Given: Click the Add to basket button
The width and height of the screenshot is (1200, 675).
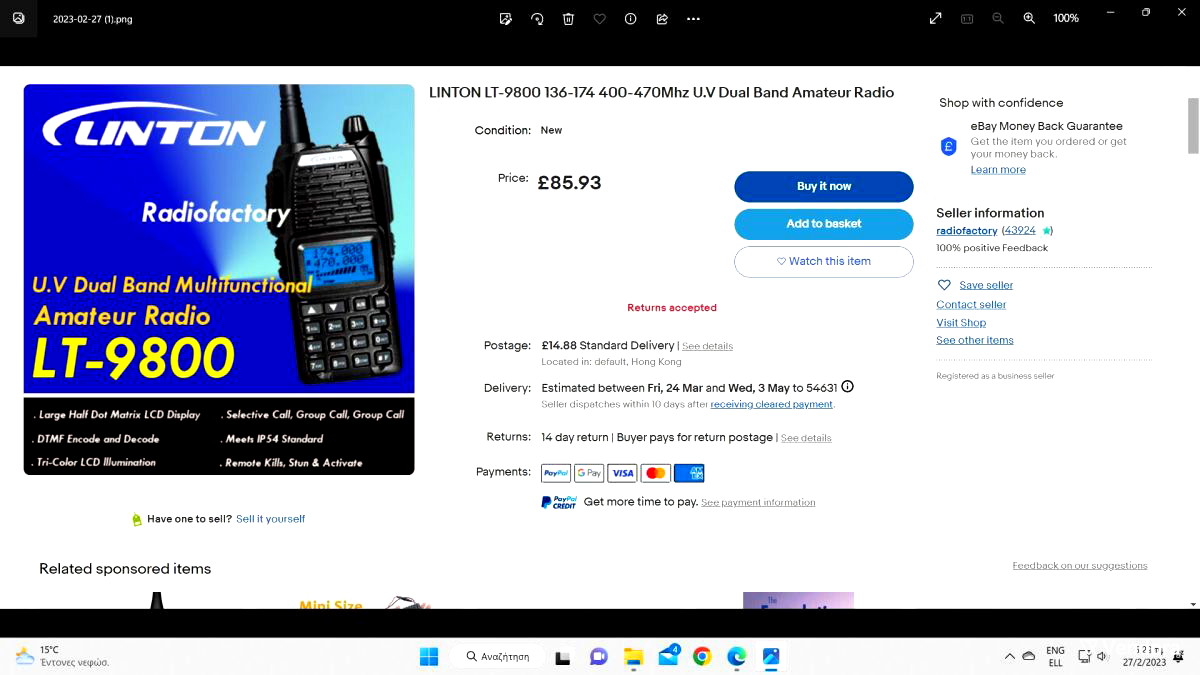Looking at the screenshot, I should click(824, 224).
